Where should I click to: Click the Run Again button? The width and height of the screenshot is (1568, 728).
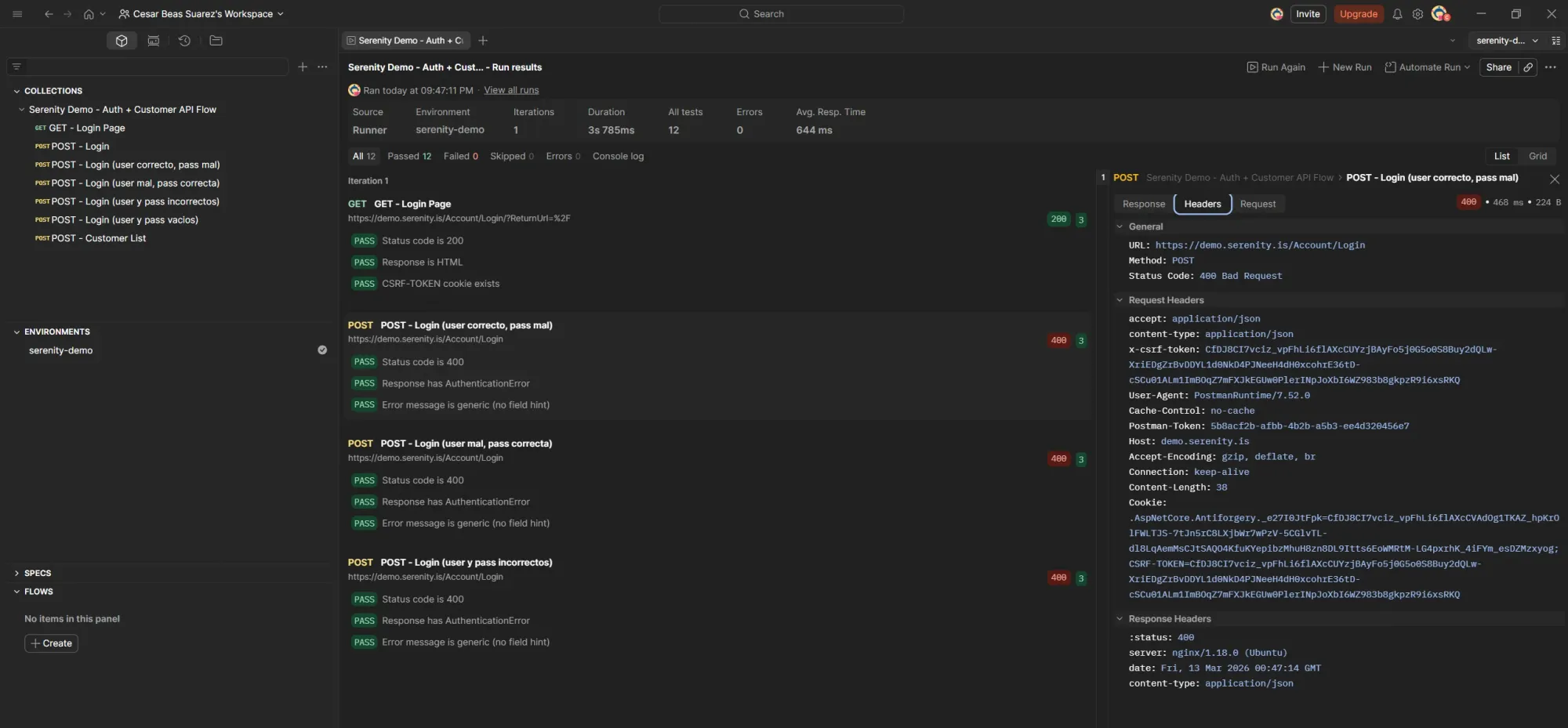point(1276,67)
